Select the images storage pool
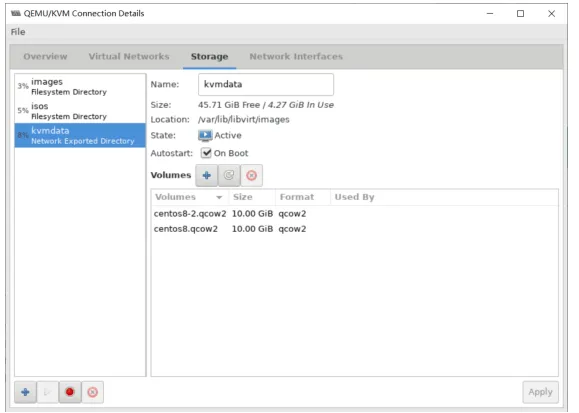Viewport: 579px width, 413px height. point(80,86)
